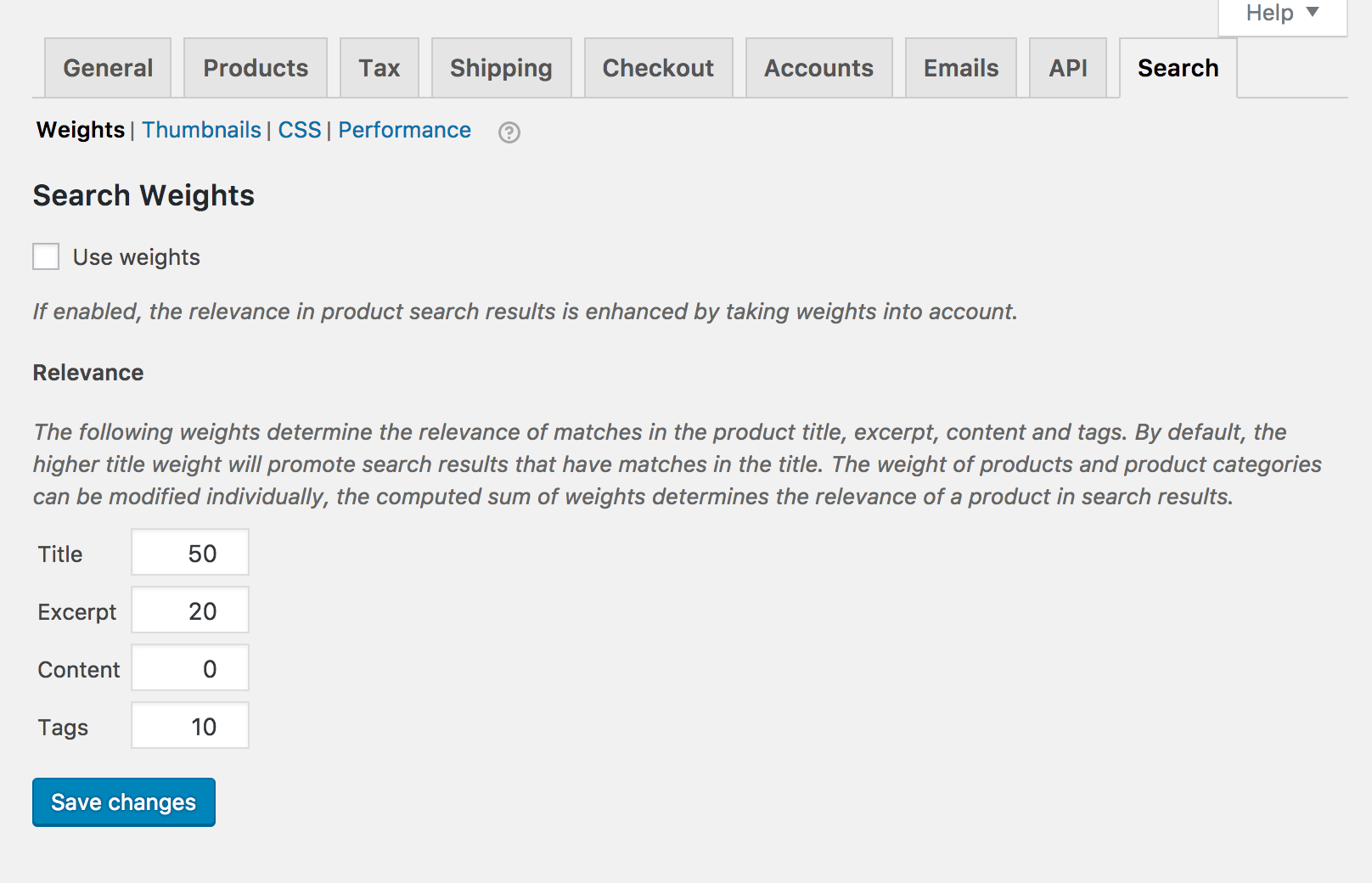This screenshot has width=1372, height=883.
Task: Select the Content weight field
Action: point(190,668)
